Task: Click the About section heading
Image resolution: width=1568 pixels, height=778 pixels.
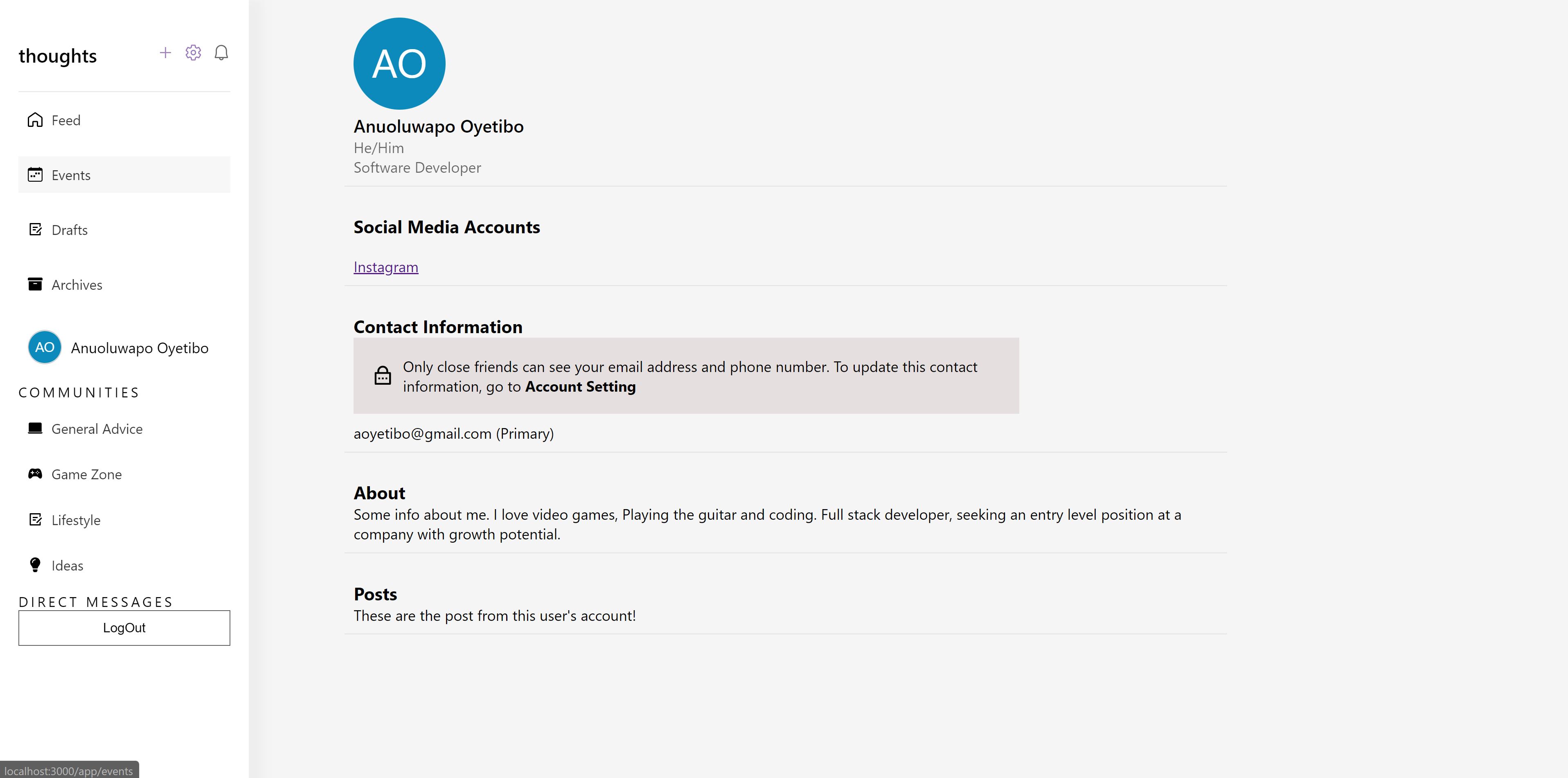Action: click(379, 492)
